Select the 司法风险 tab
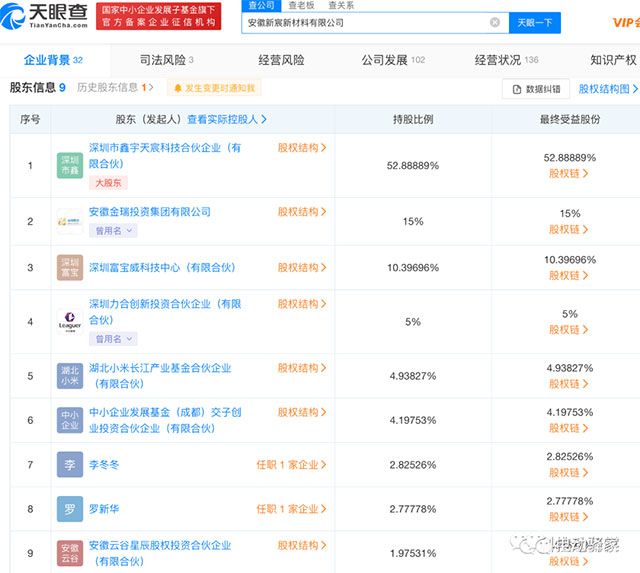 [167, 60]
